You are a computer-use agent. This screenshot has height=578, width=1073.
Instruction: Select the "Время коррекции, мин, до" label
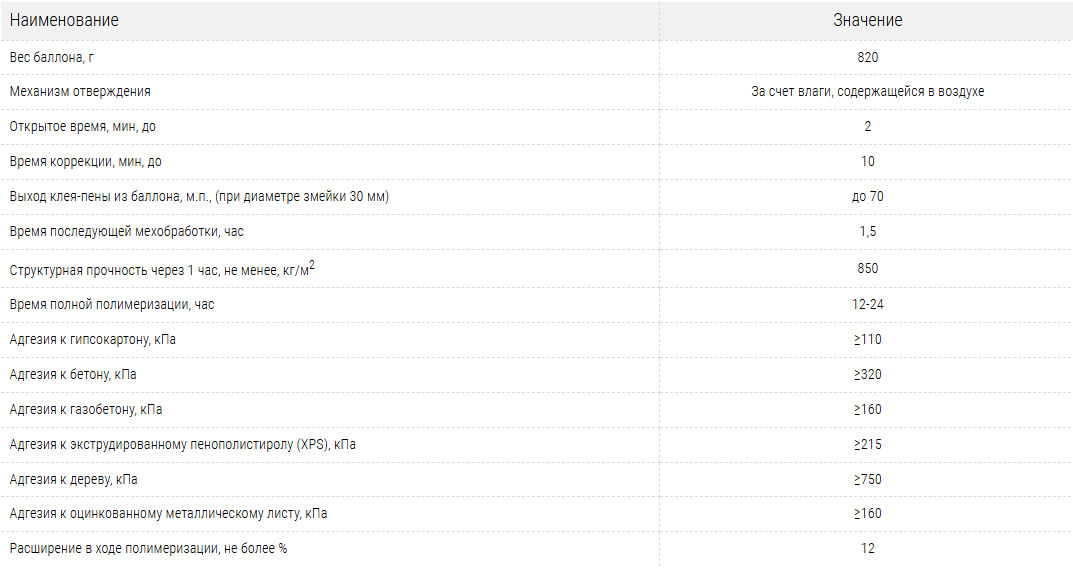(85, 161)
